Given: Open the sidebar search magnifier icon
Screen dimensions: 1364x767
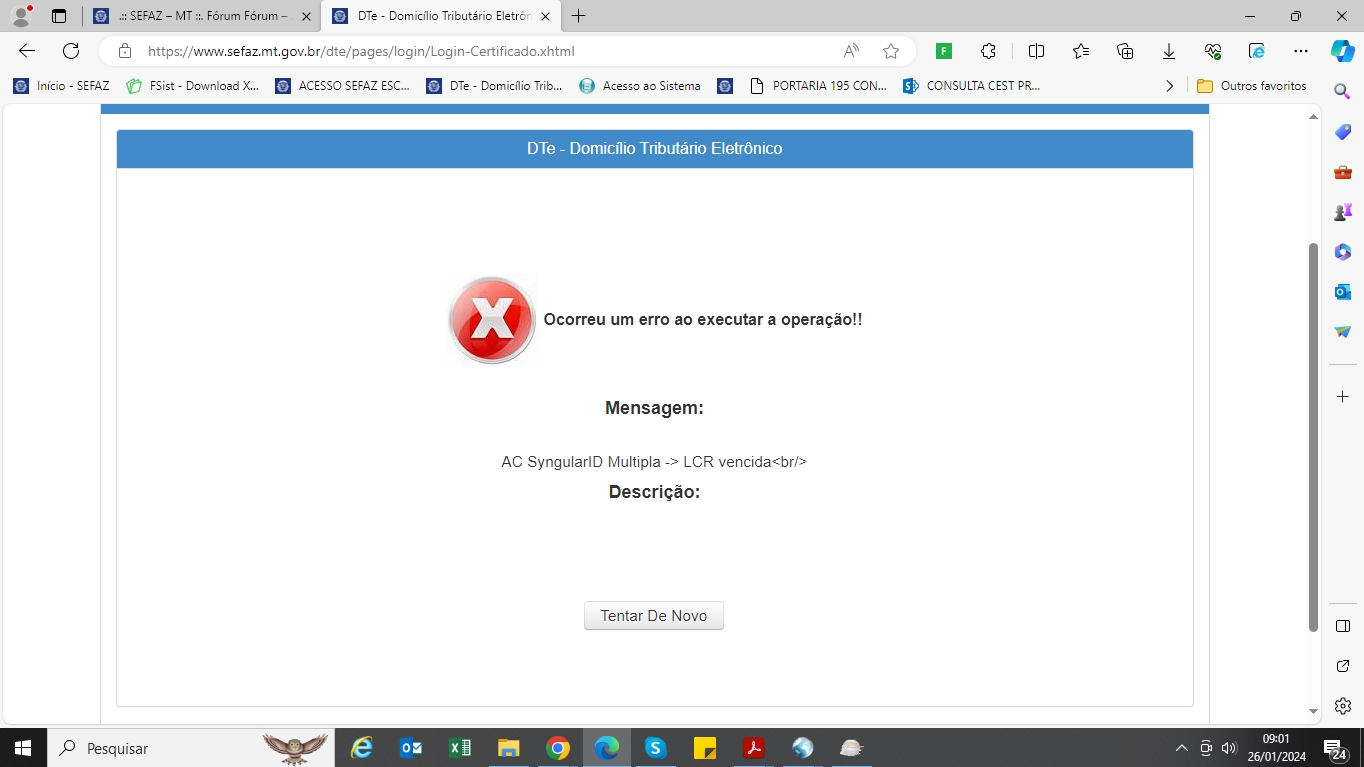Looking at the screenshot, I should (x=1343, y=92).
